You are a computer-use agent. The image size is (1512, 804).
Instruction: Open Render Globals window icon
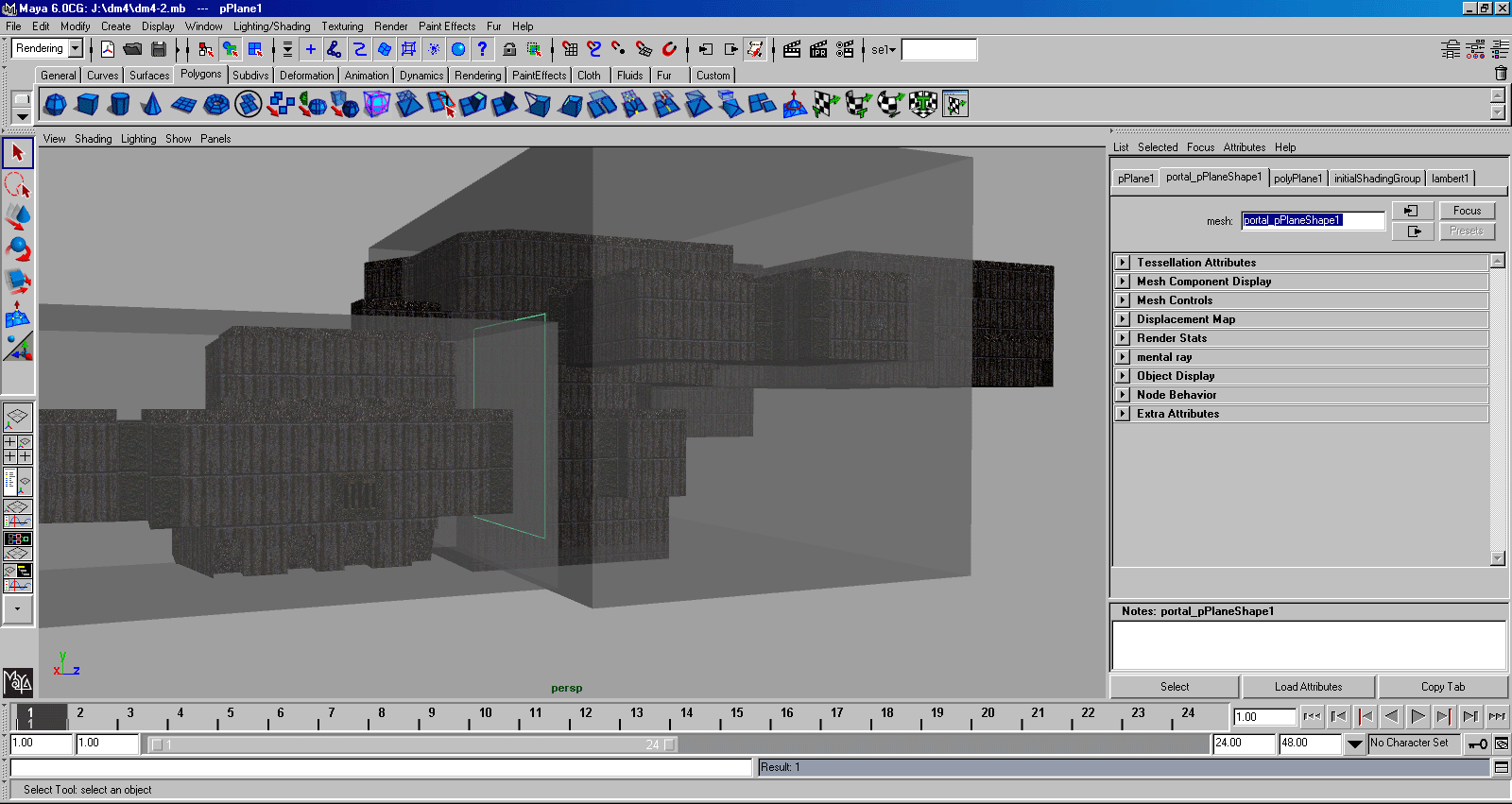pyautogui.click(x=845, y=49)
